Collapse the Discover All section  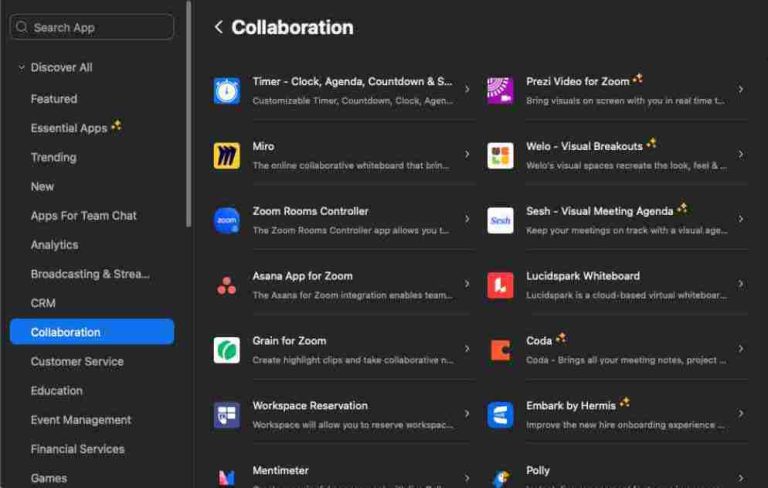[x=21, y=68]
